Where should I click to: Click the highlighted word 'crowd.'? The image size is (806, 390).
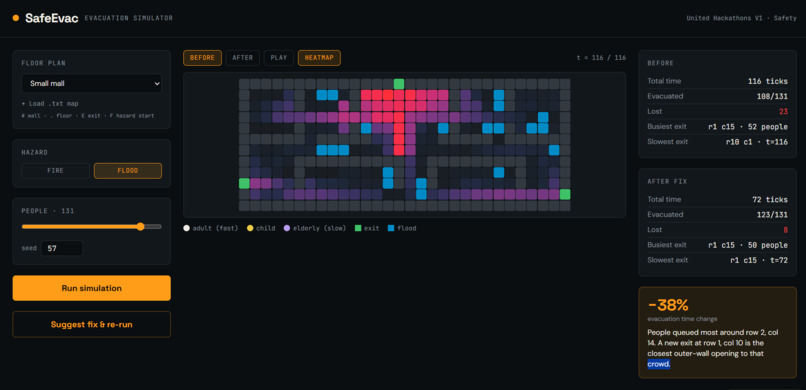pyautogui.click(x=659, y=364)
